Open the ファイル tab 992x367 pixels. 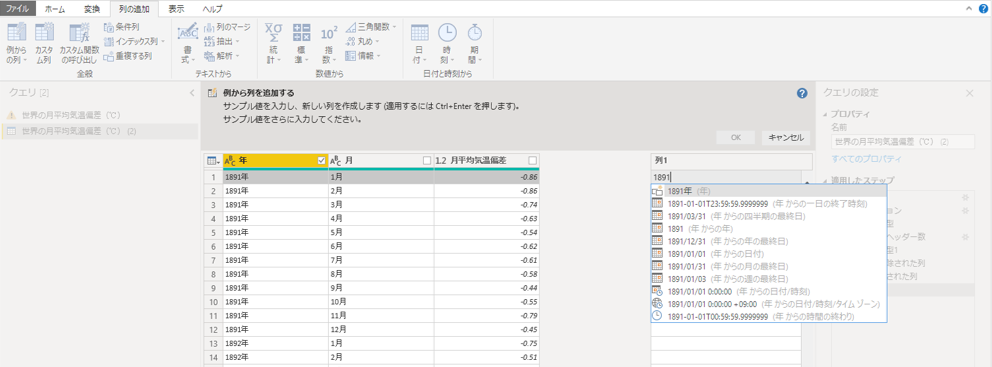tap(18, 9)
